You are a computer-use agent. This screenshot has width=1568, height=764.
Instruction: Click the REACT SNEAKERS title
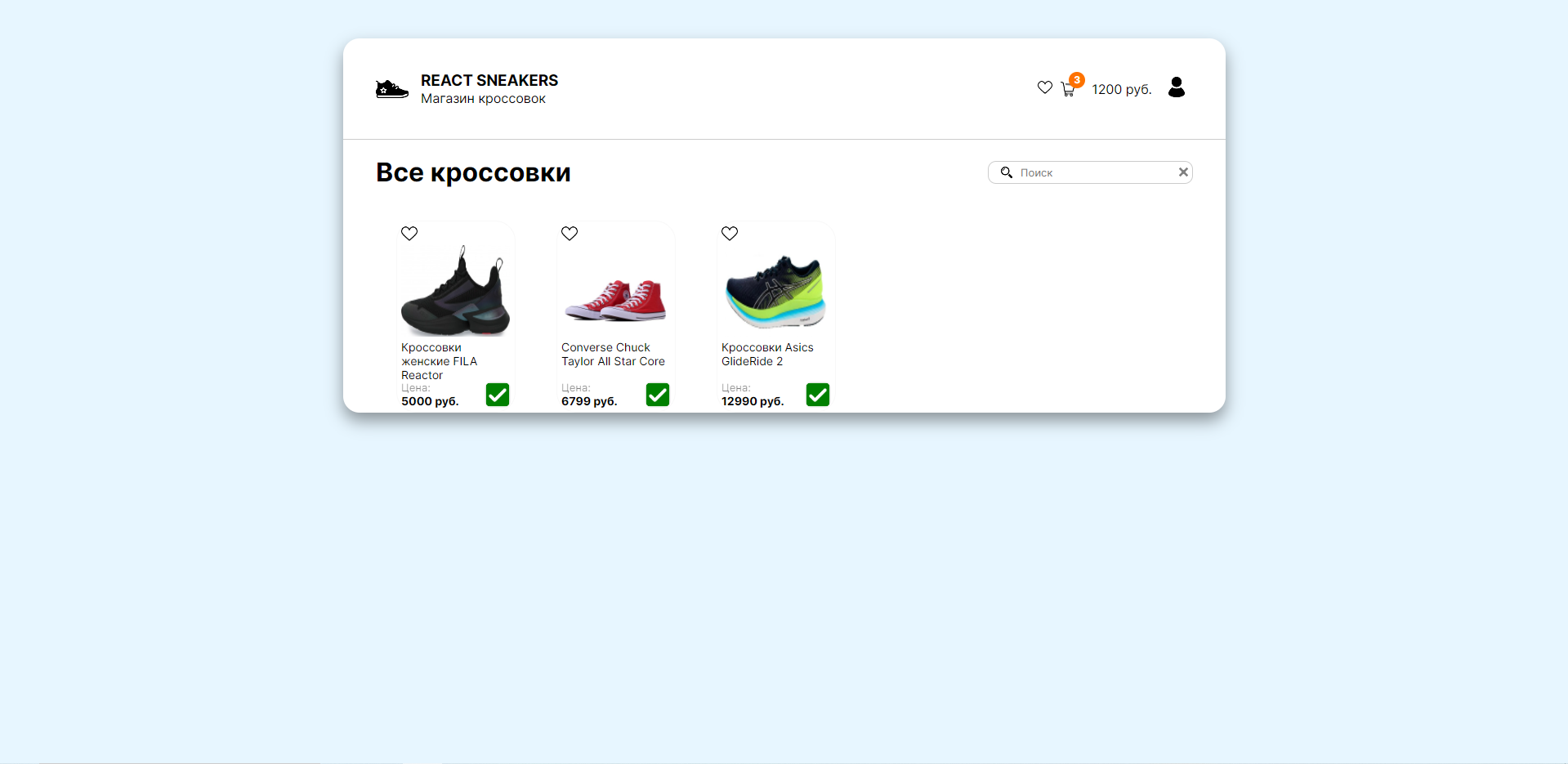489,80
